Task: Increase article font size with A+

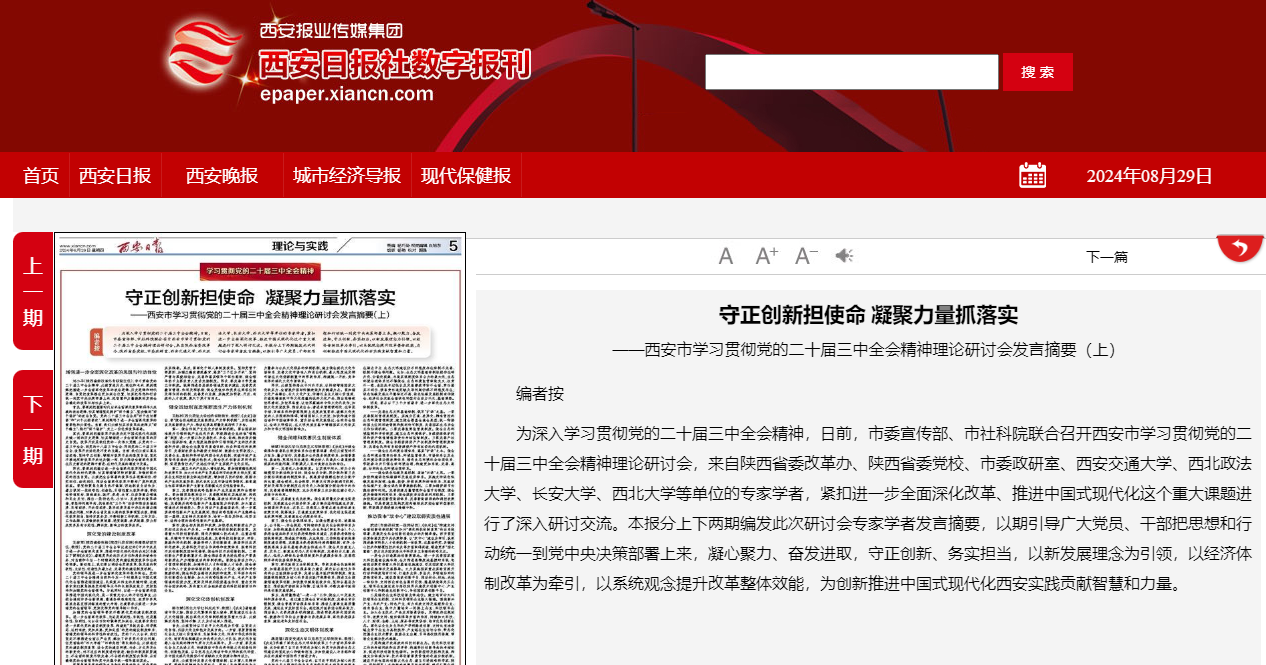Action: [x=766, y=257]
